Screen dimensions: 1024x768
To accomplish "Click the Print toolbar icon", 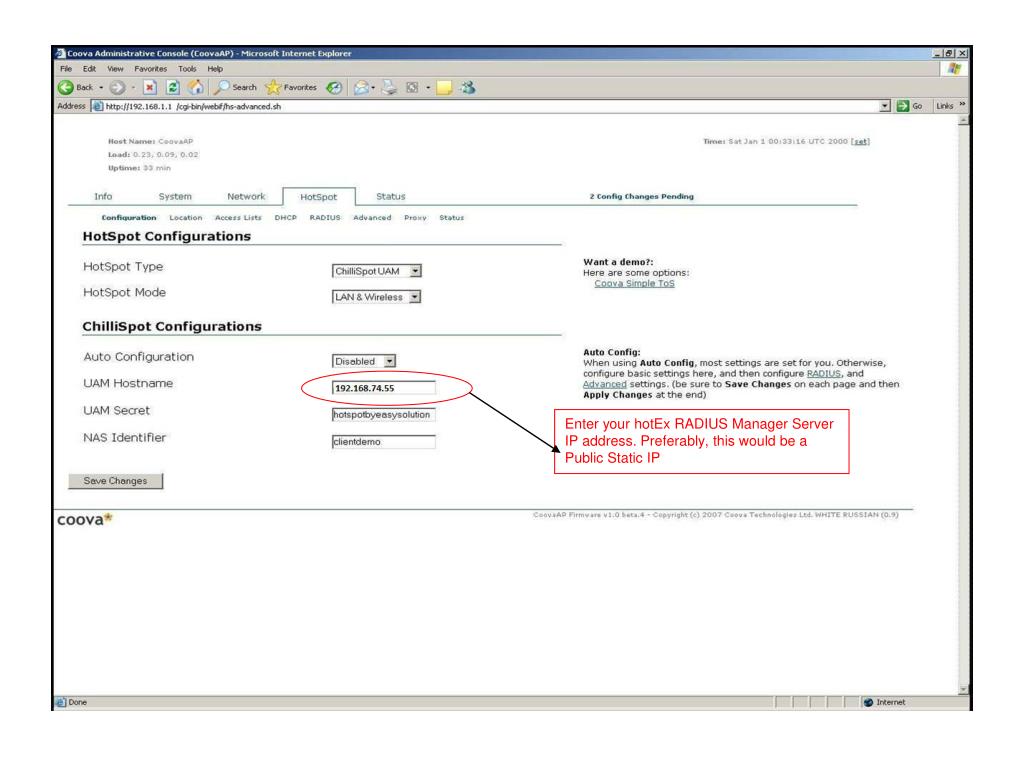I will 389,87.
